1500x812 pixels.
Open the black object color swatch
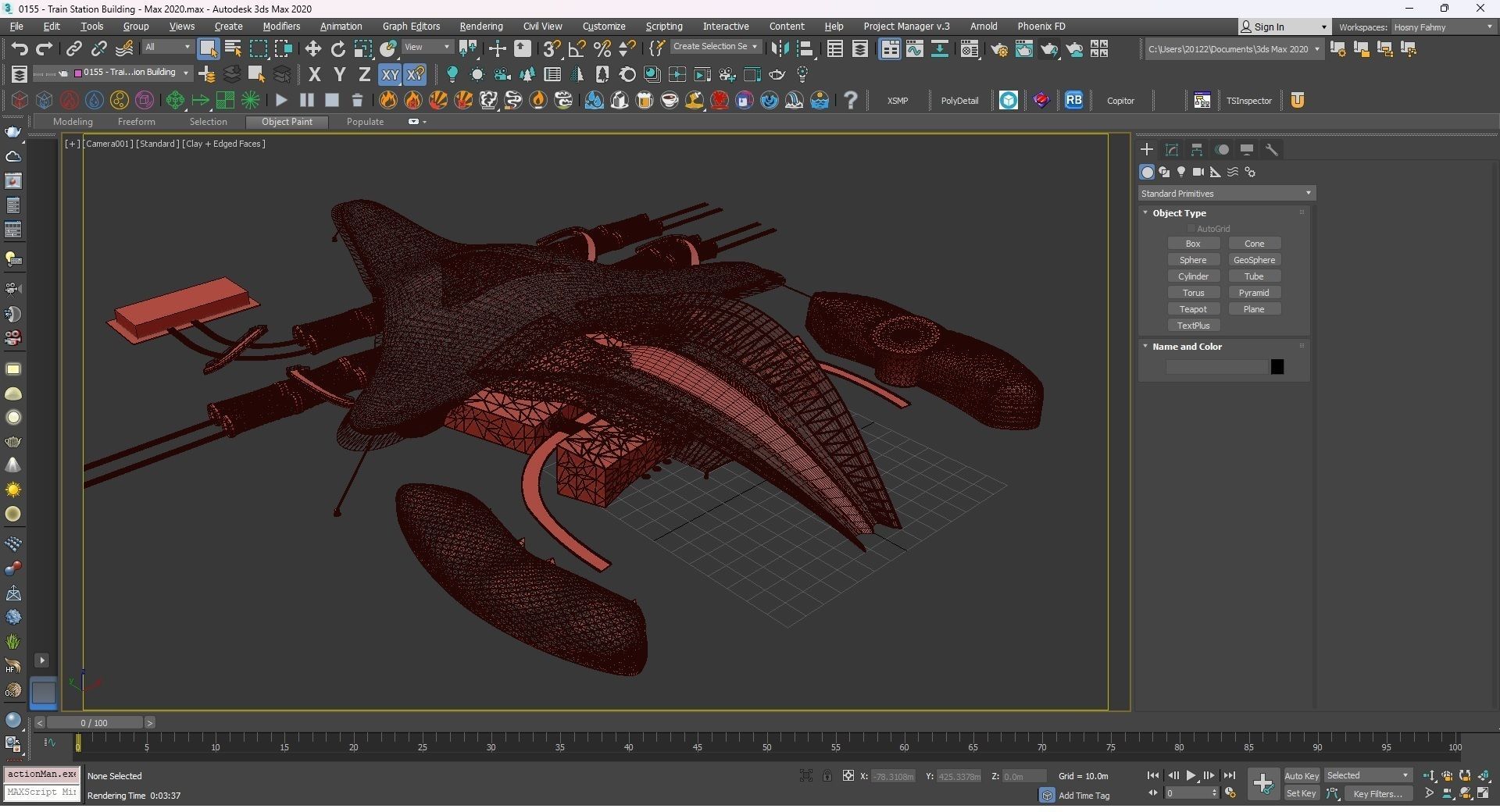[1277, 367]
